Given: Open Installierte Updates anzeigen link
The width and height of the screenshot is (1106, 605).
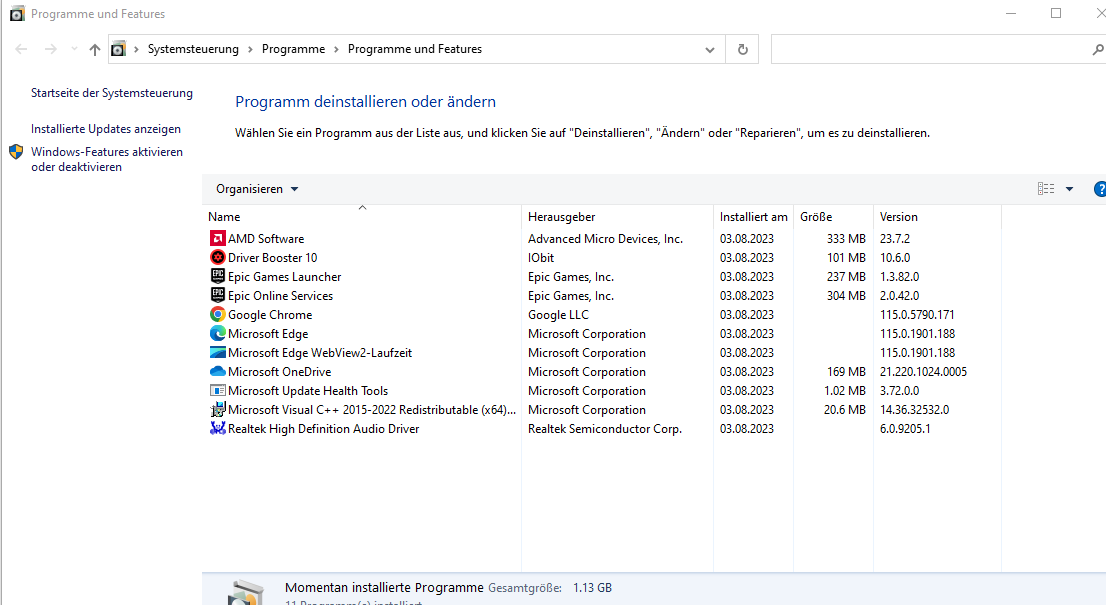Looking at the screenshot, I should pos(106,129).
